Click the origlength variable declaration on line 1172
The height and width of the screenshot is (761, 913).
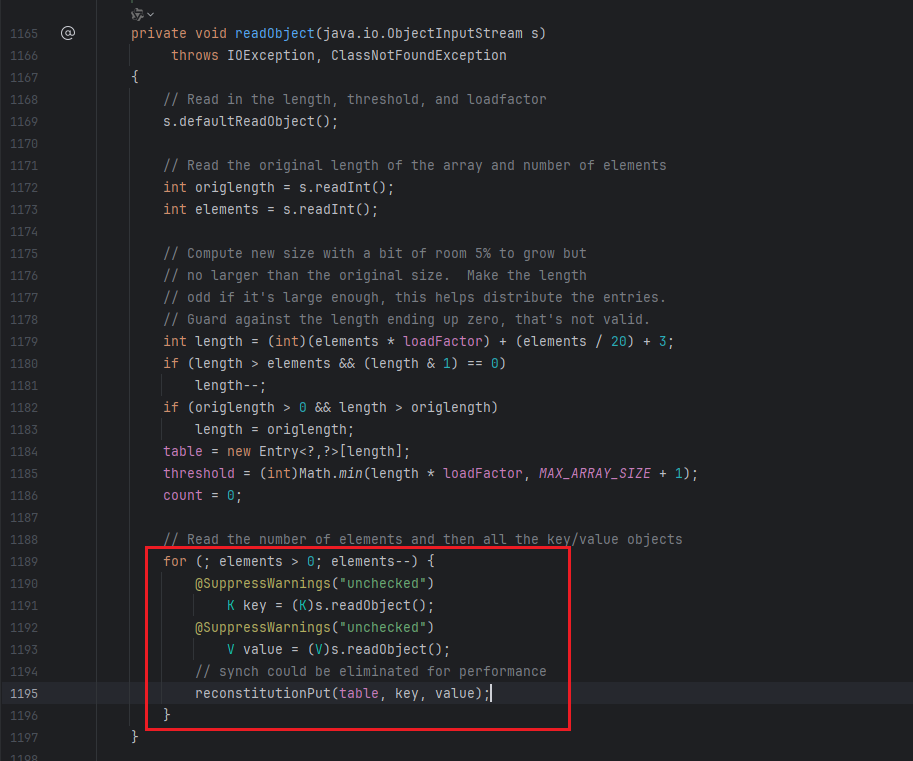tap(235, 187)
